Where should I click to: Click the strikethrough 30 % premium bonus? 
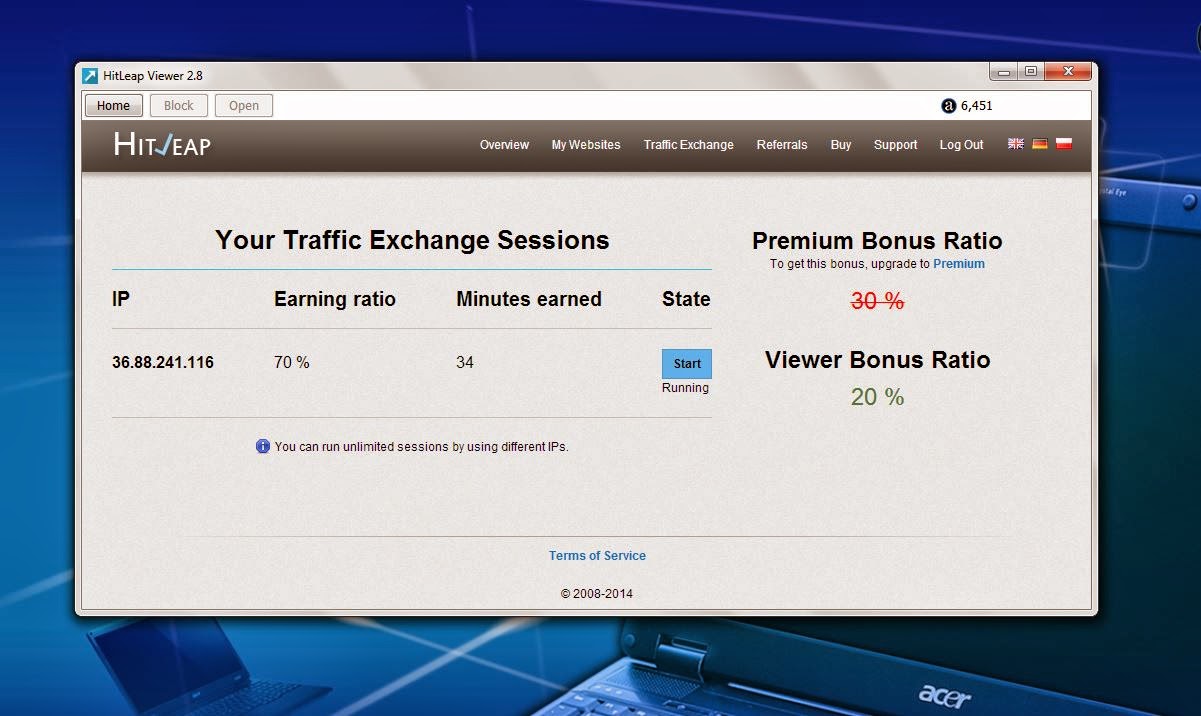coord(877,301)
